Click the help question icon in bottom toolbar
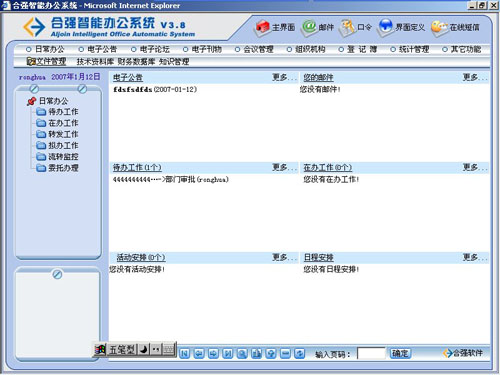Image resolution: width=500 pixels, height=375 pixels. click(271, 353)
